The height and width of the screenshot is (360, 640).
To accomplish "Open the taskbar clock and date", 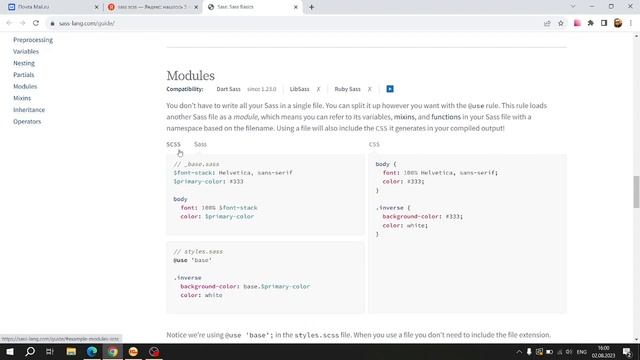I will (x=603, y=352).
